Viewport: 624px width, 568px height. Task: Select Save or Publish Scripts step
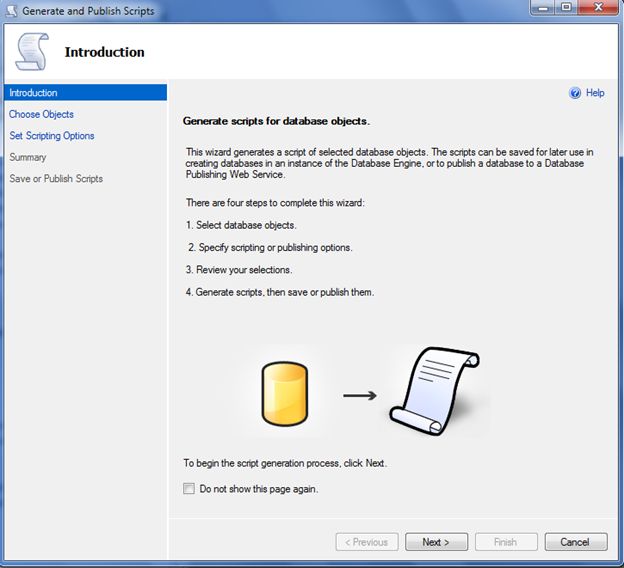56,179
